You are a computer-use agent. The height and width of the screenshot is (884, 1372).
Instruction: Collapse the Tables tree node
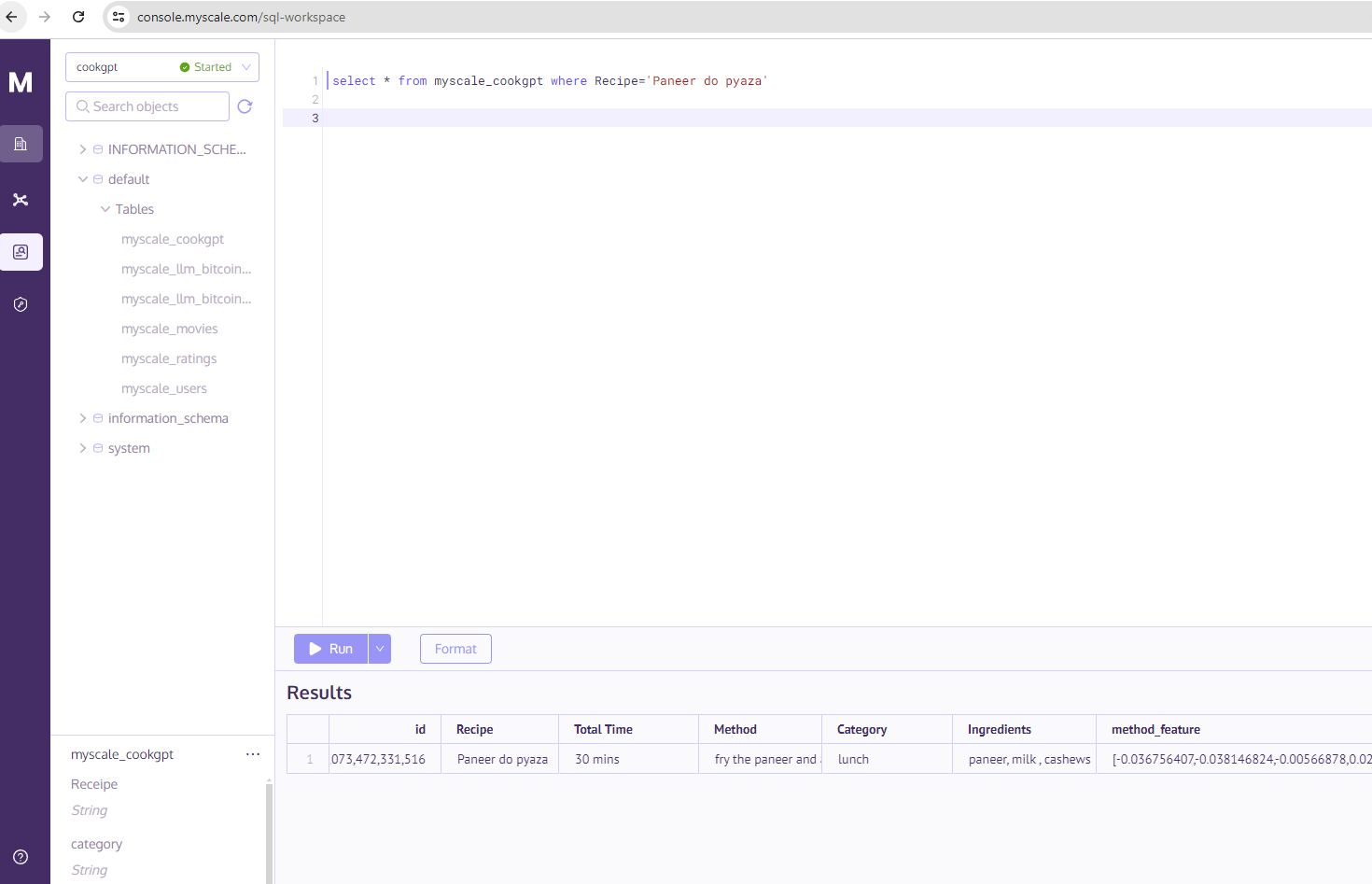coord(105,209)
